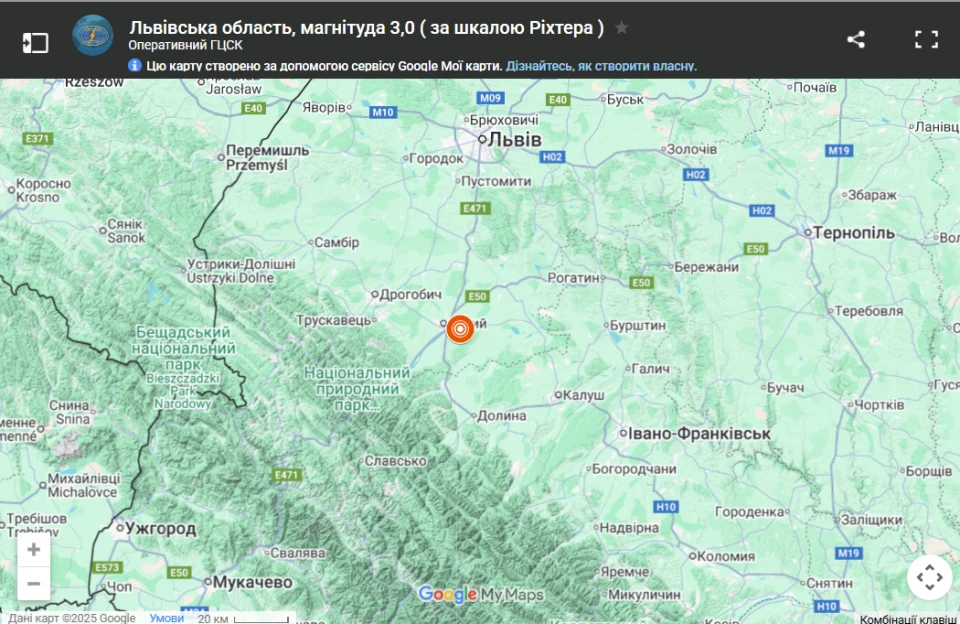Click the 'Снятин' town label
This screenshot has width=960, height=624.
[x=829, y=583]
